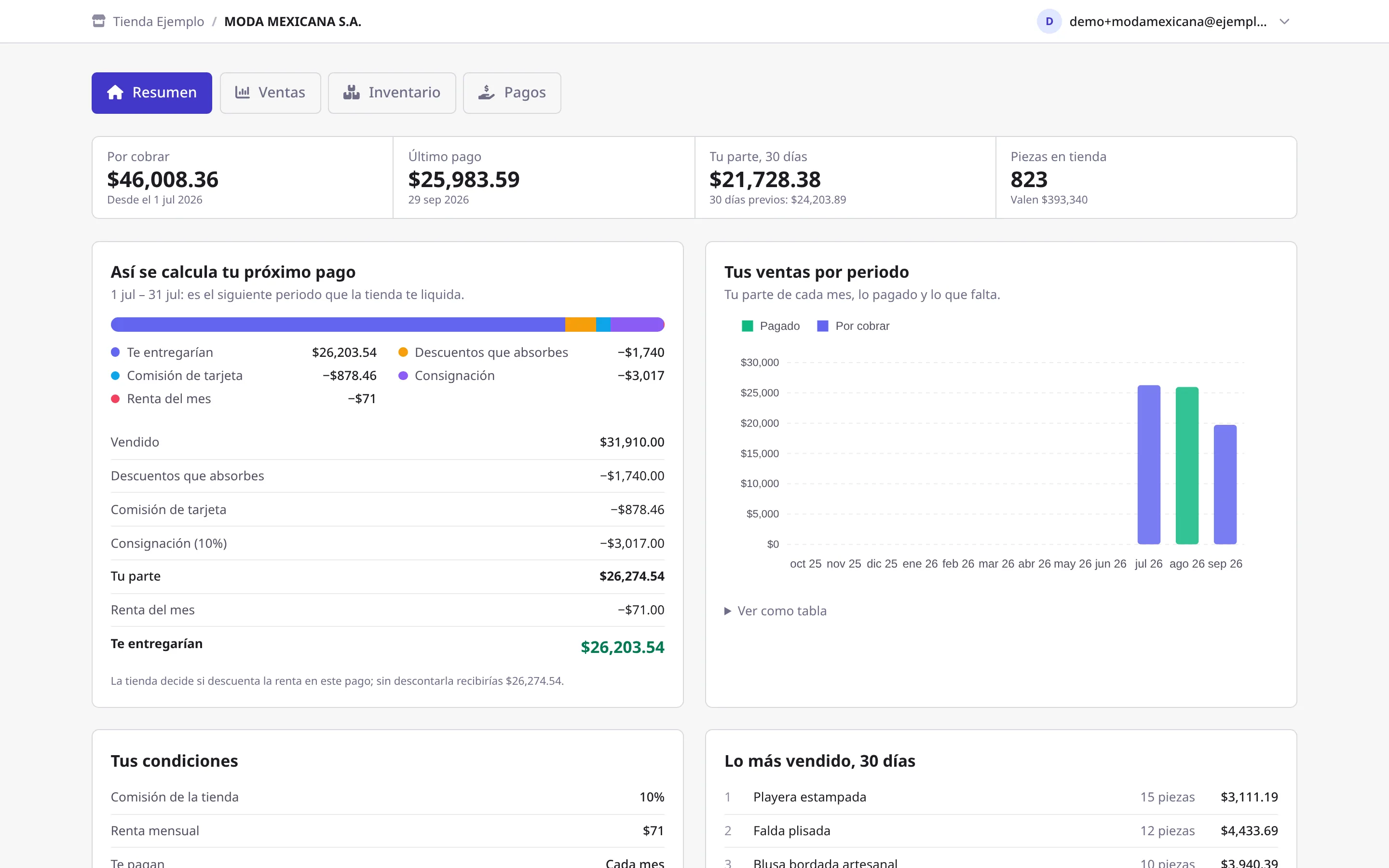Image resolution: width=1389 pixels, height=868 pixels.
Task: Click the amount $4,433.69
Action: point(1250,831)
